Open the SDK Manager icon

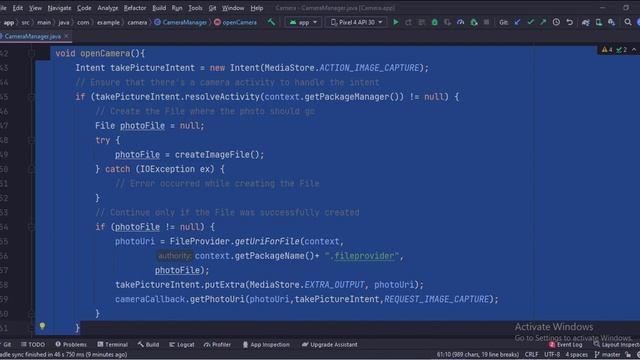pyautogui.click(x=611, y=22)
